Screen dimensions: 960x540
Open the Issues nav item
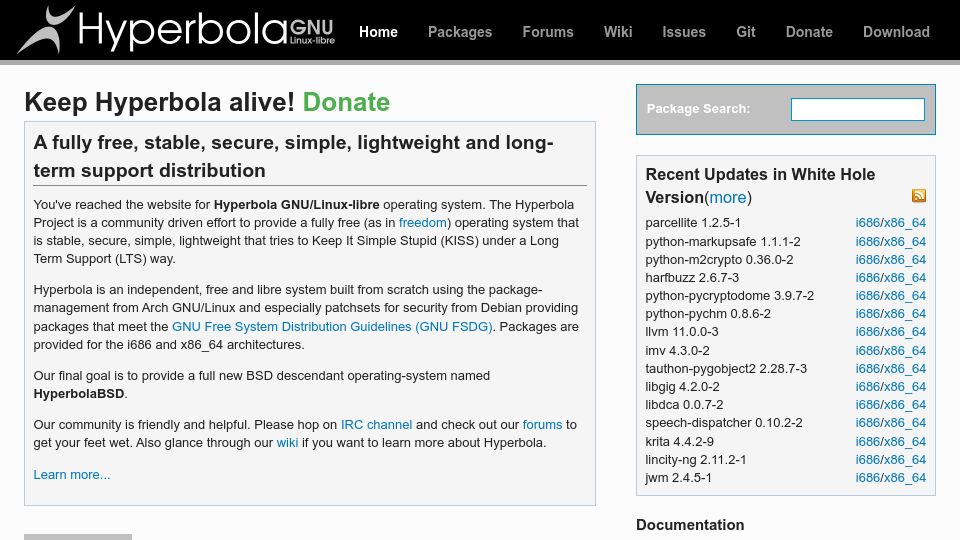coord(684,32)
